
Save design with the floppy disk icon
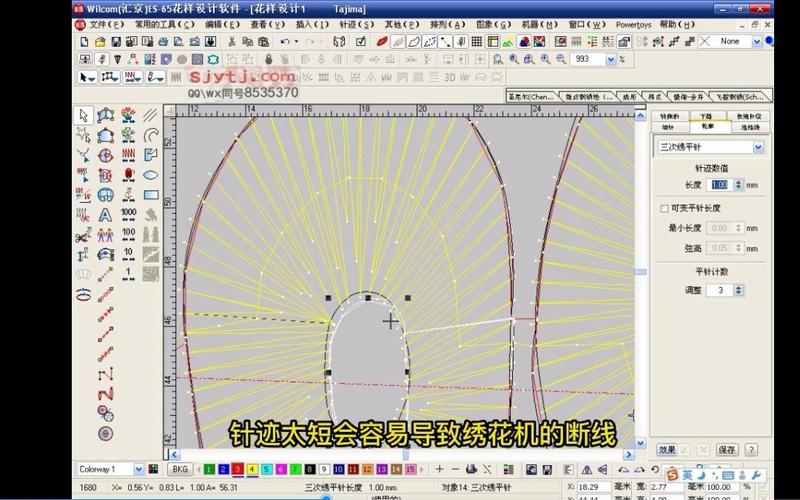pyautogui.click(x=116, y=42)
